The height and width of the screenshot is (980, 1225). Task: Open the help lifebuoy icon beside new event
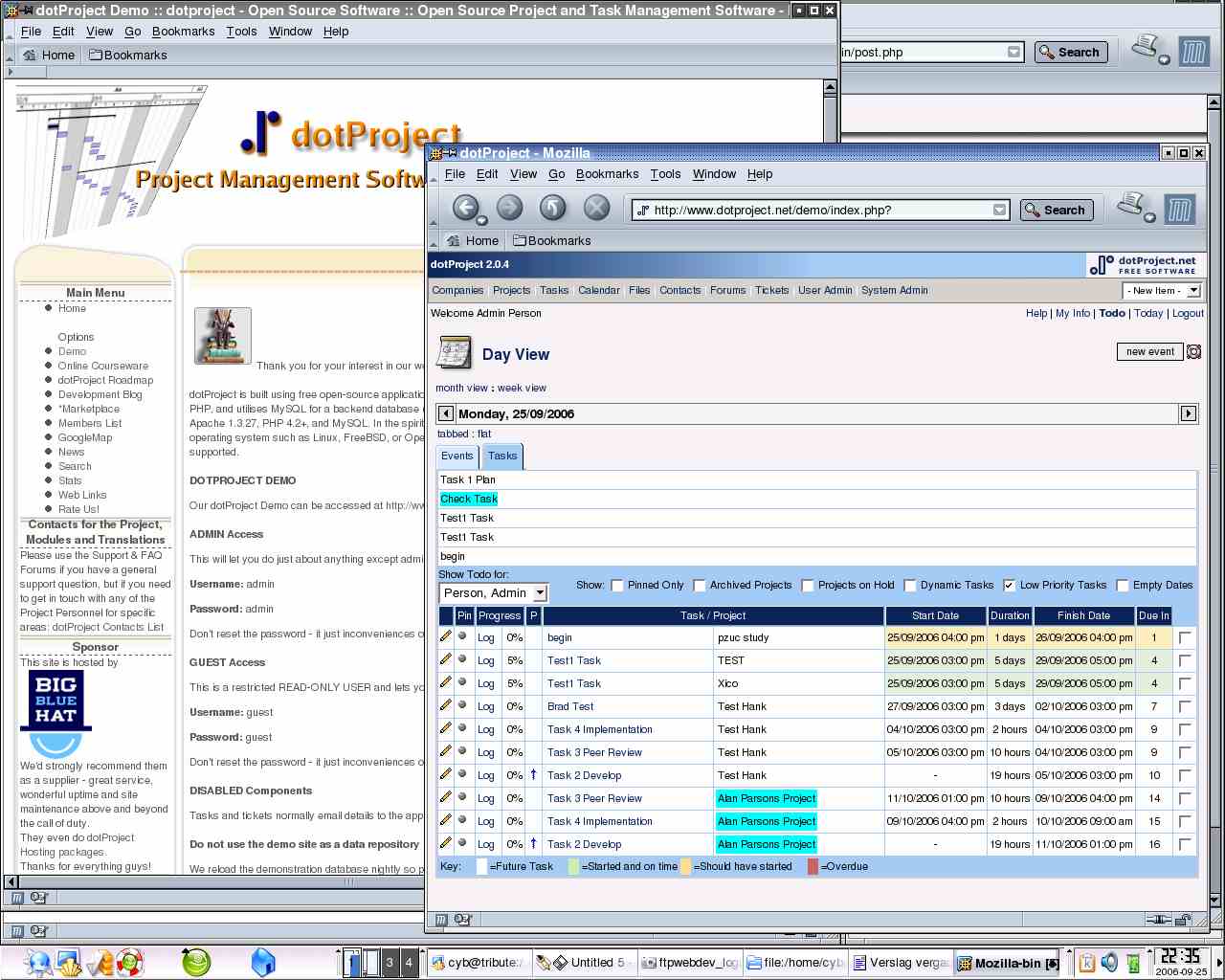tap(1193, 352)
